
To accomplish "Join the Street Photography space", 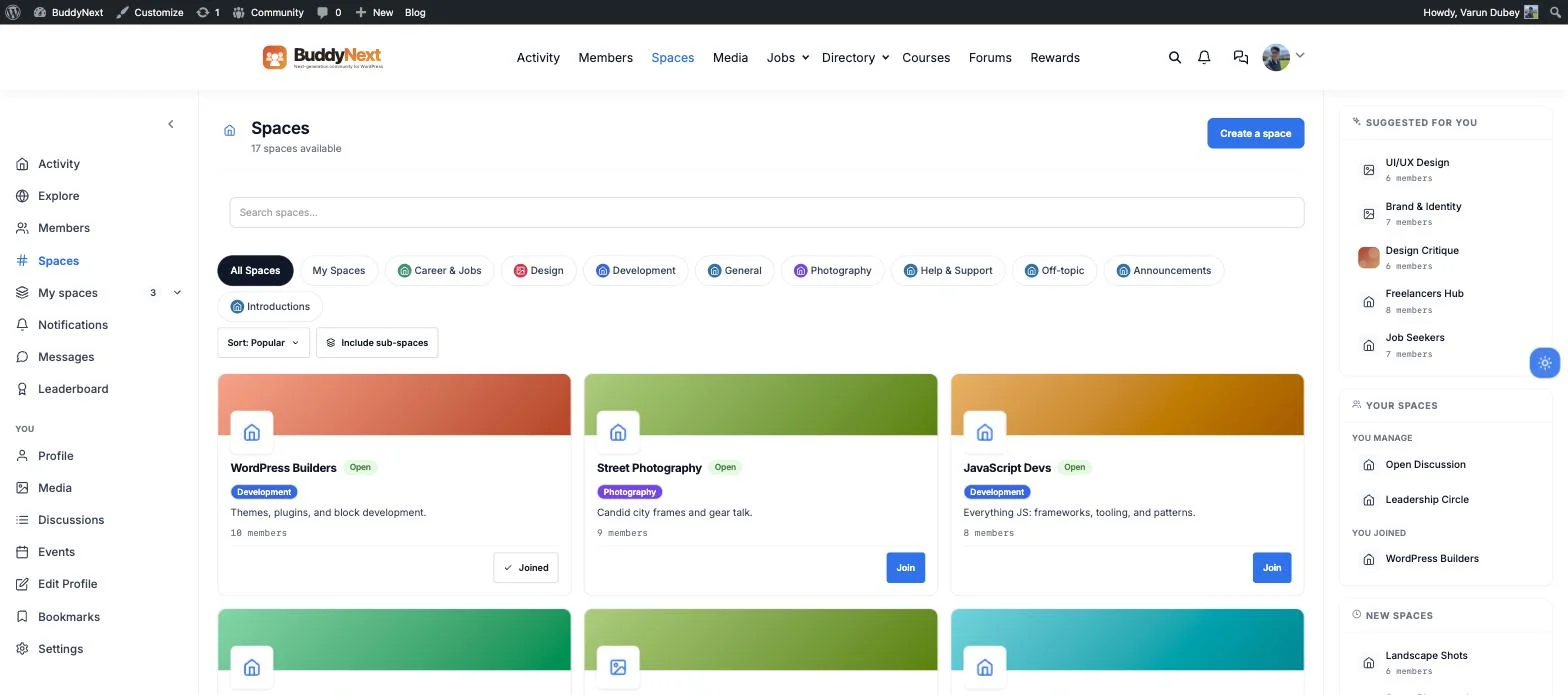I will pos(905,568).
